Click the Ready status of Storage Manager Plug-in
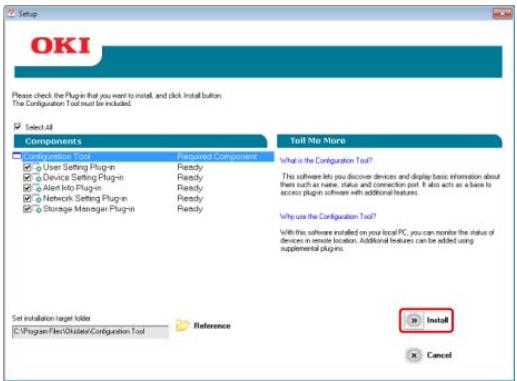The height and width of the screenshot is (381, 517). pos(190,209)
